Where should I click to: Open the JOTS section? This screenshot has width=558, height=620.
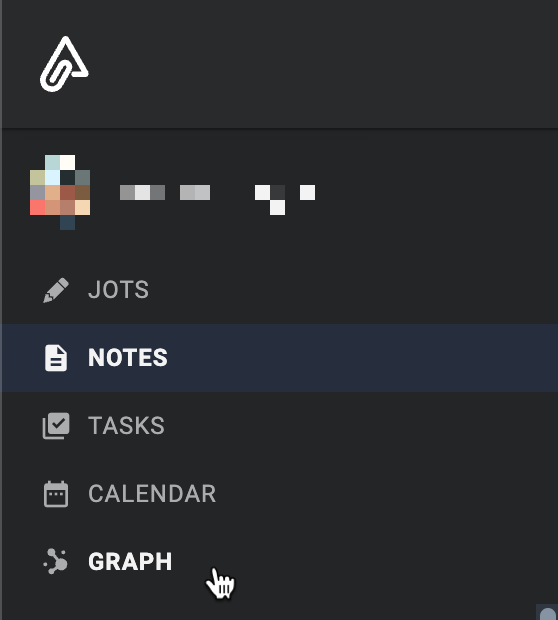click(118, 290)
